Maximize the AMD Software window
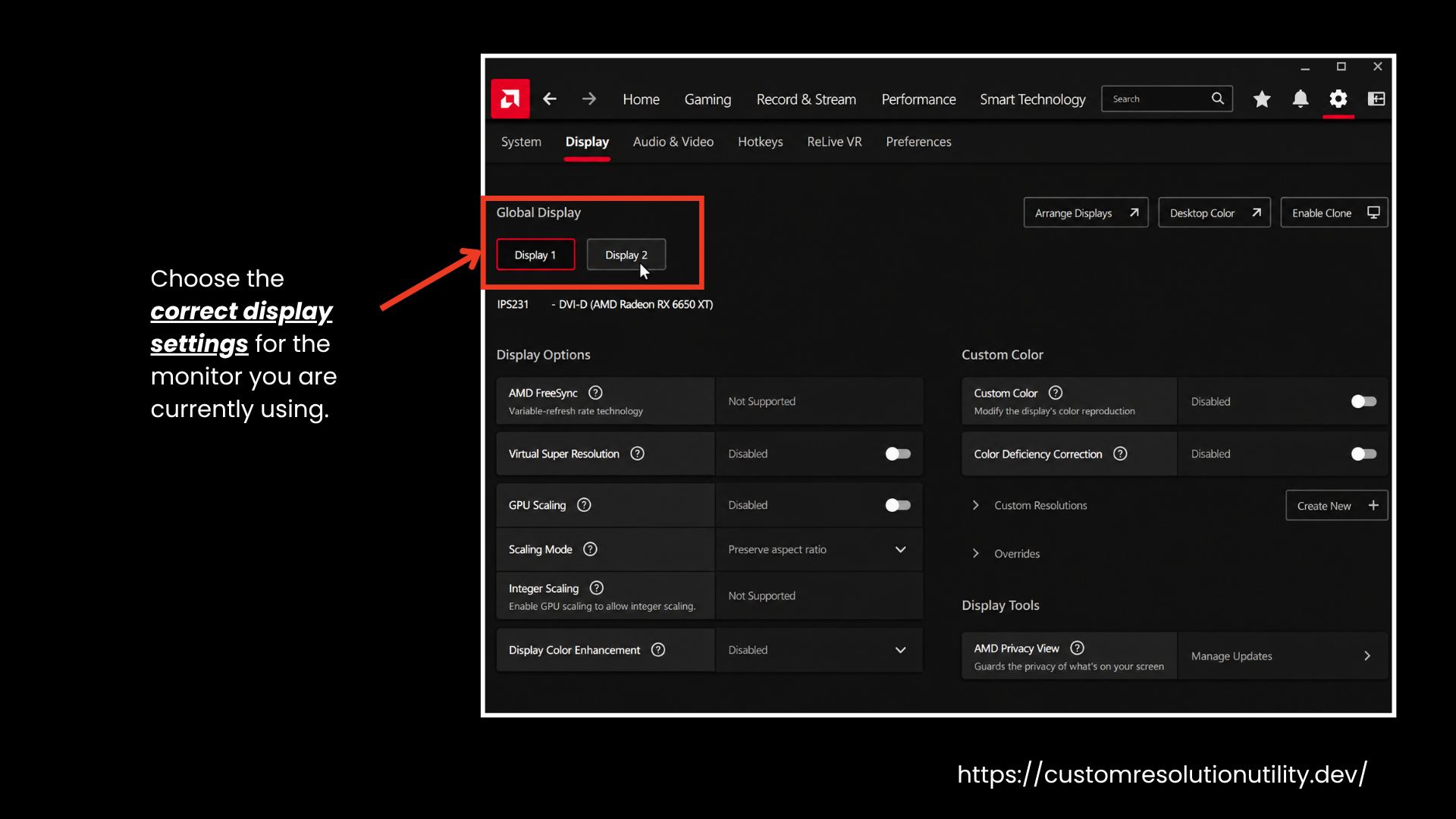 coord(1341,67)
